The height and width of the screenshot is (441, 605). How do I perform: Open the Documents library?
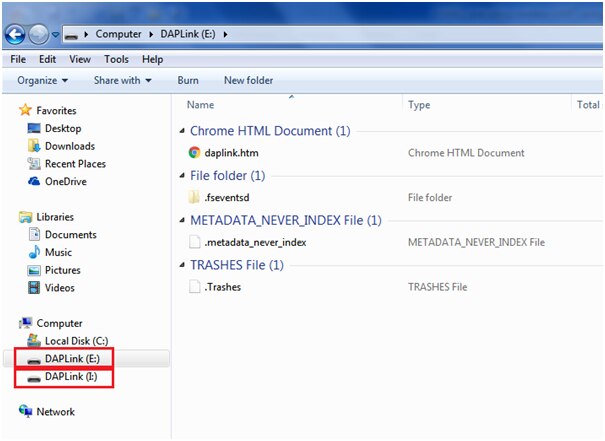click(x=71, y=235)
